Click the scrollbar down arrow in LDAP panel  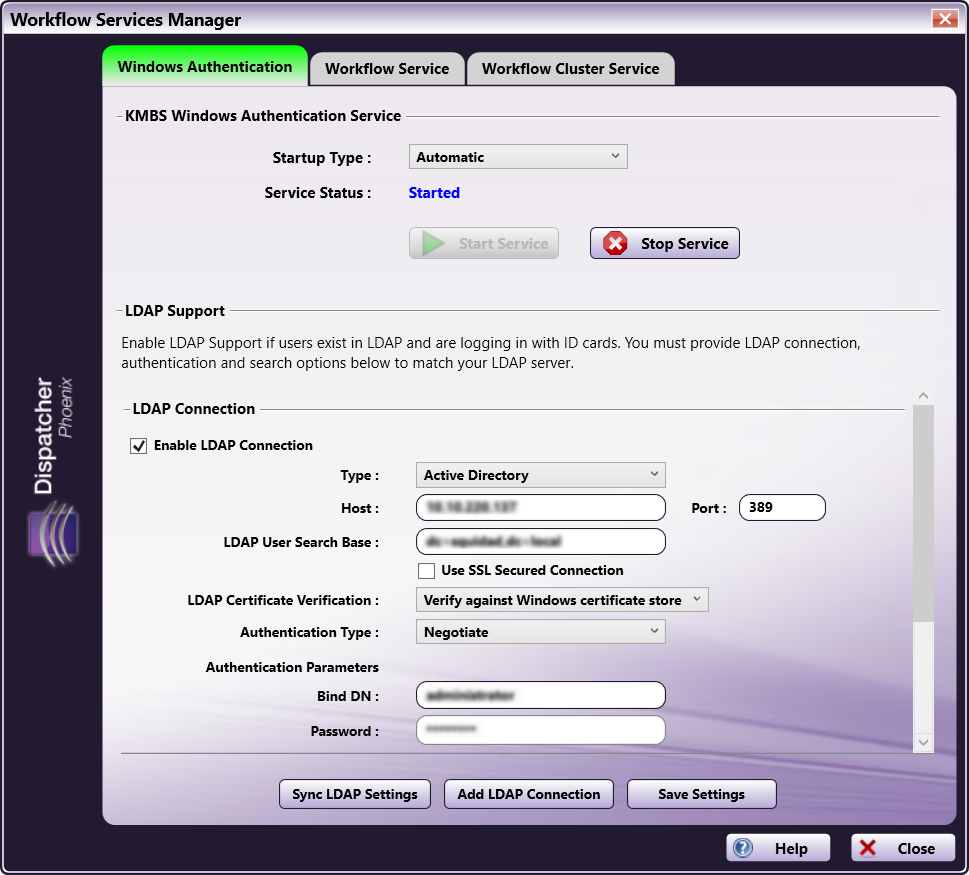923,743
